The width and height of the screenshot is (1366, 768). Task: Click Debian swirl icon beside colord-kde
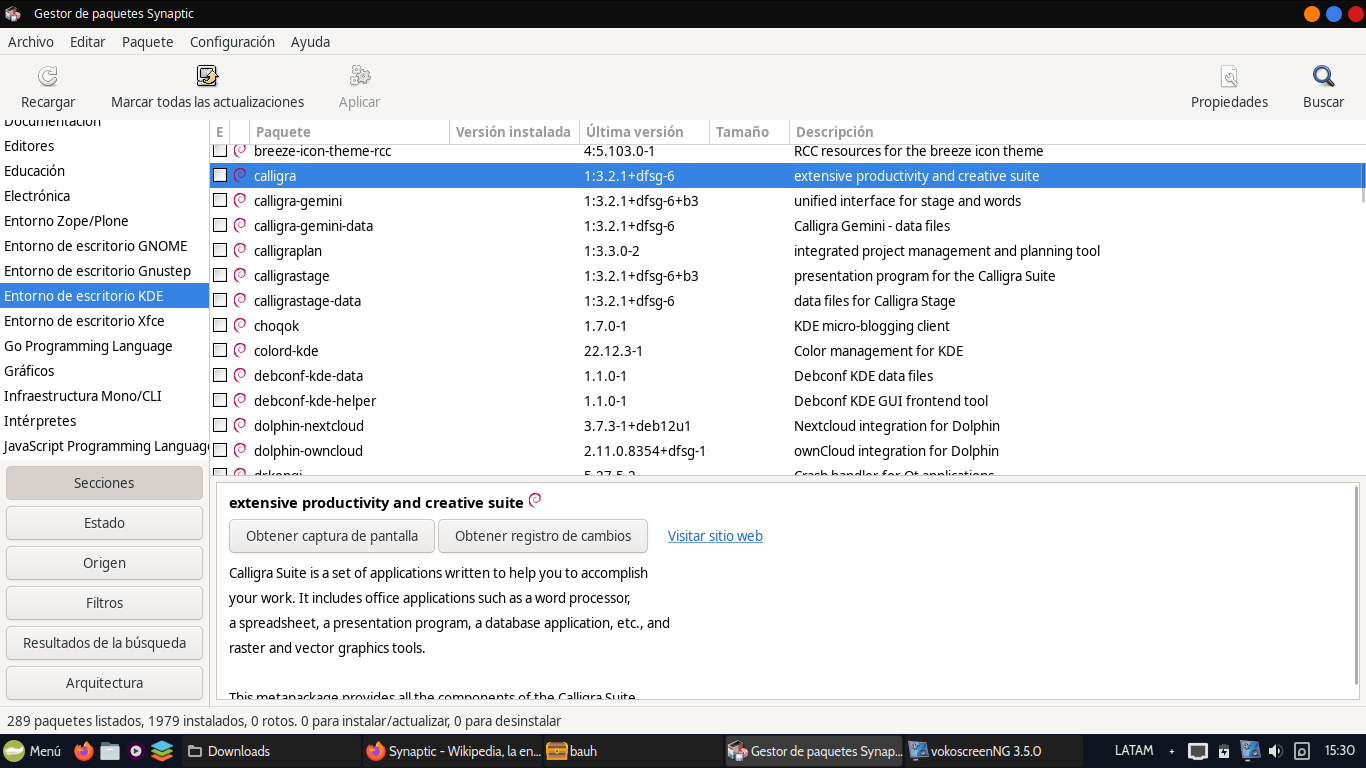point(240,350)
